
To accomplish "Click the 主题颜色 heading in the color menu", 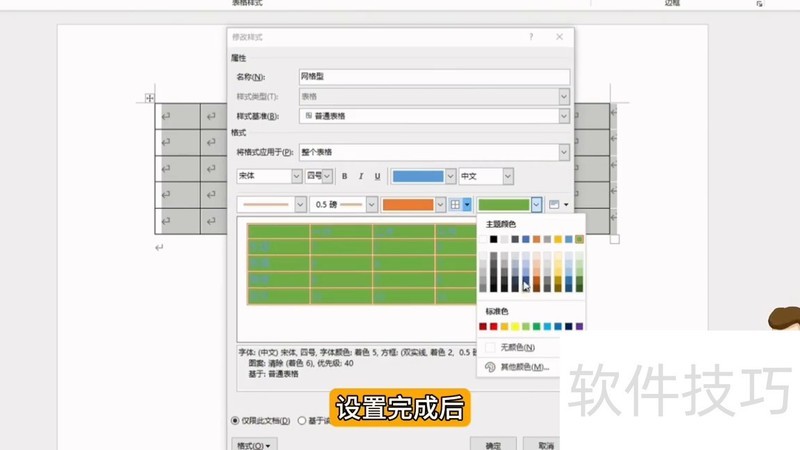I will pos(500,224).
